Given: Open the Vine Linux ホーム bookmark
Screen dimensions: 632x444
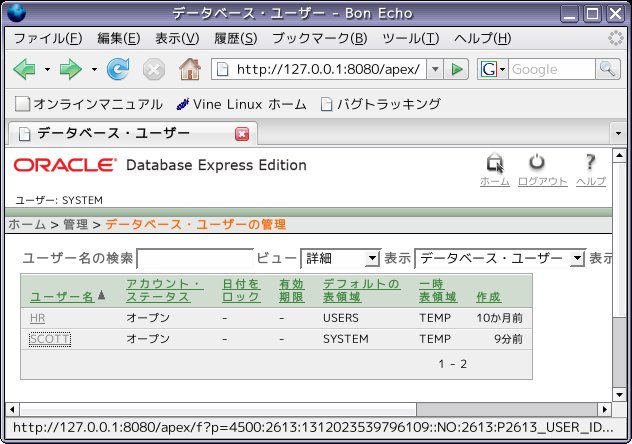Looking at the screenshot, I should pos(241,104).
